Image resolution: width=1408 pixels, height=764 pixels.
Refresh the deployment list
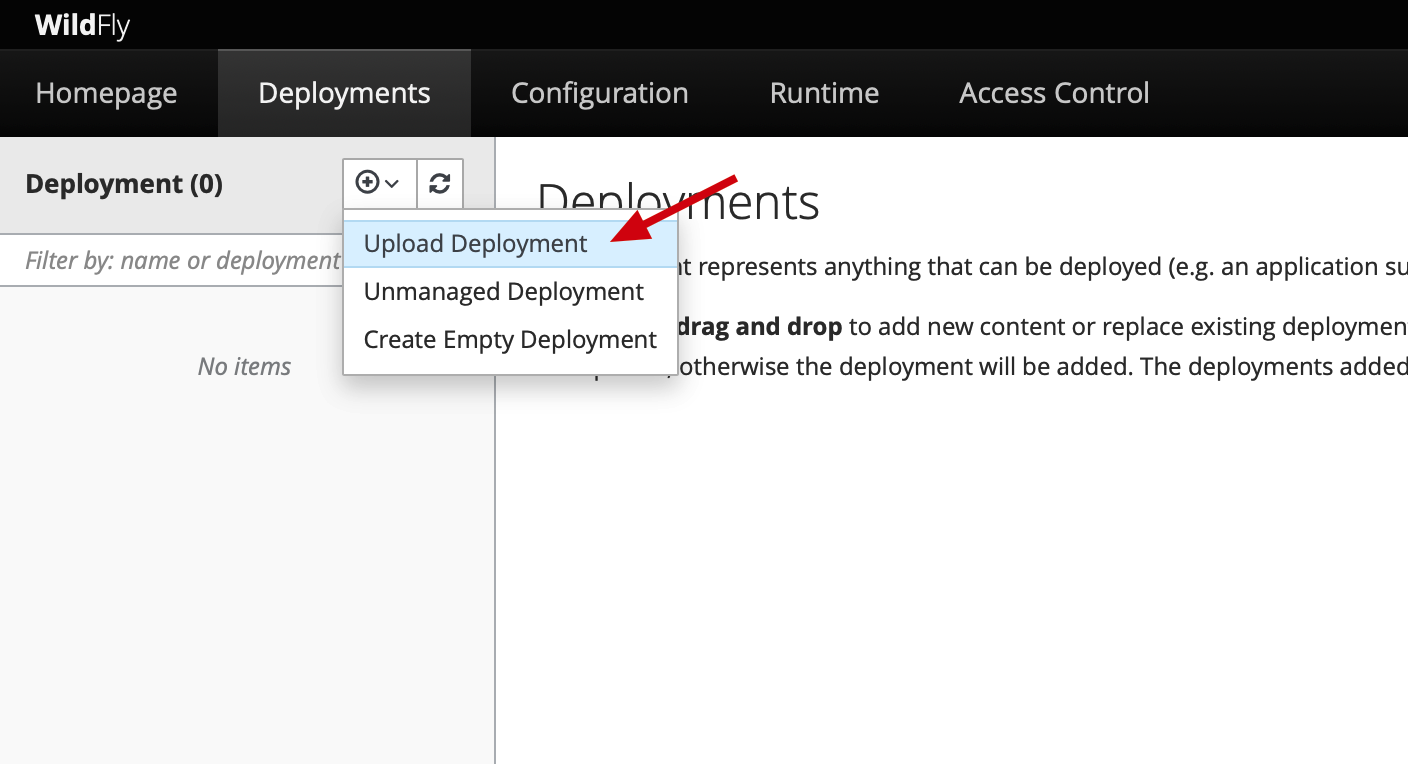coord(440,183)
